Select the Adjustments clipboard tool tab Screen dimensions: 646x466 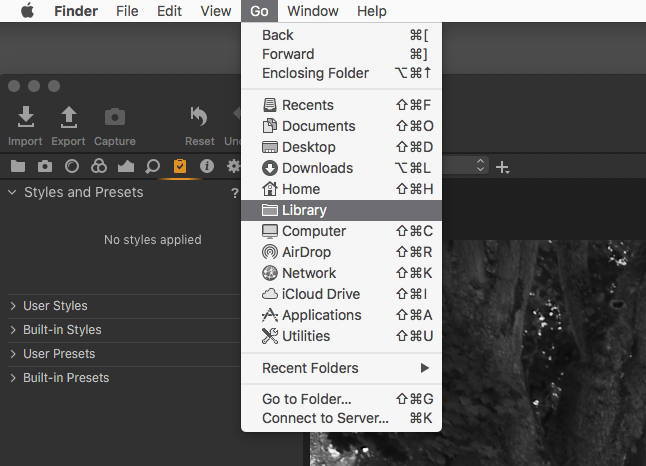coord(180,166)
